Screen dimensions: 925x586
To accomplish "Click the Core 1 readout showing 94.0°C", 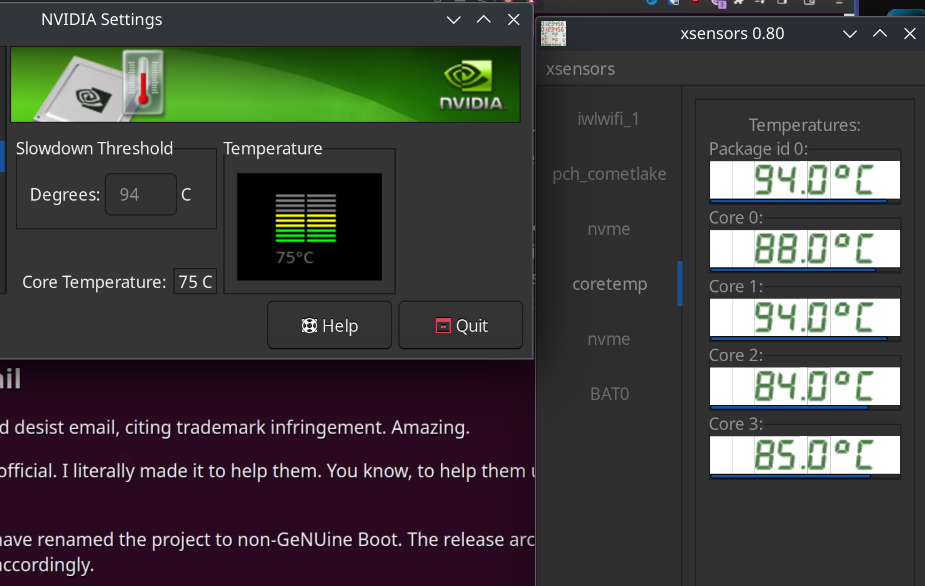I will [x=805, y=317].
